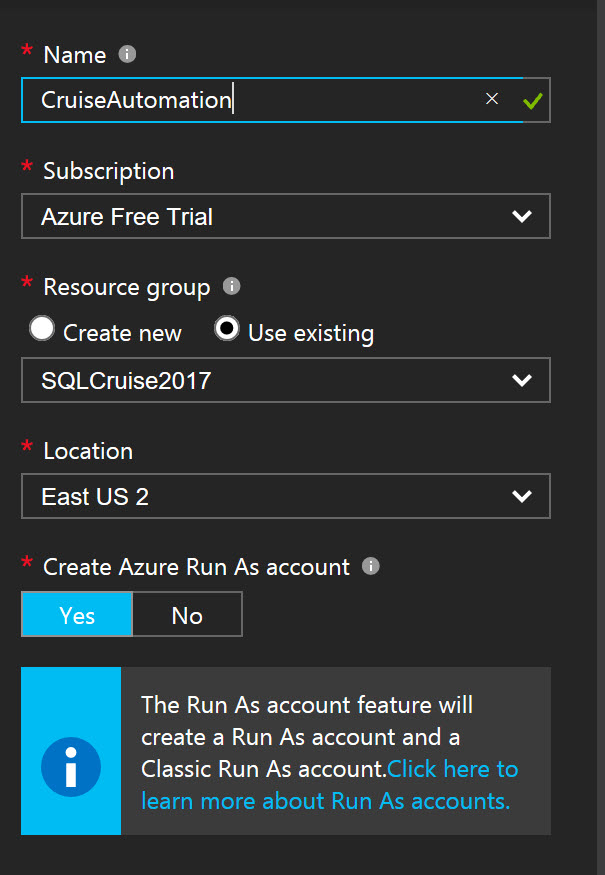Screen dimensions: 605x875
Task: Confirm Yes is highlighted for Run As account
Action: pos(76,613)
